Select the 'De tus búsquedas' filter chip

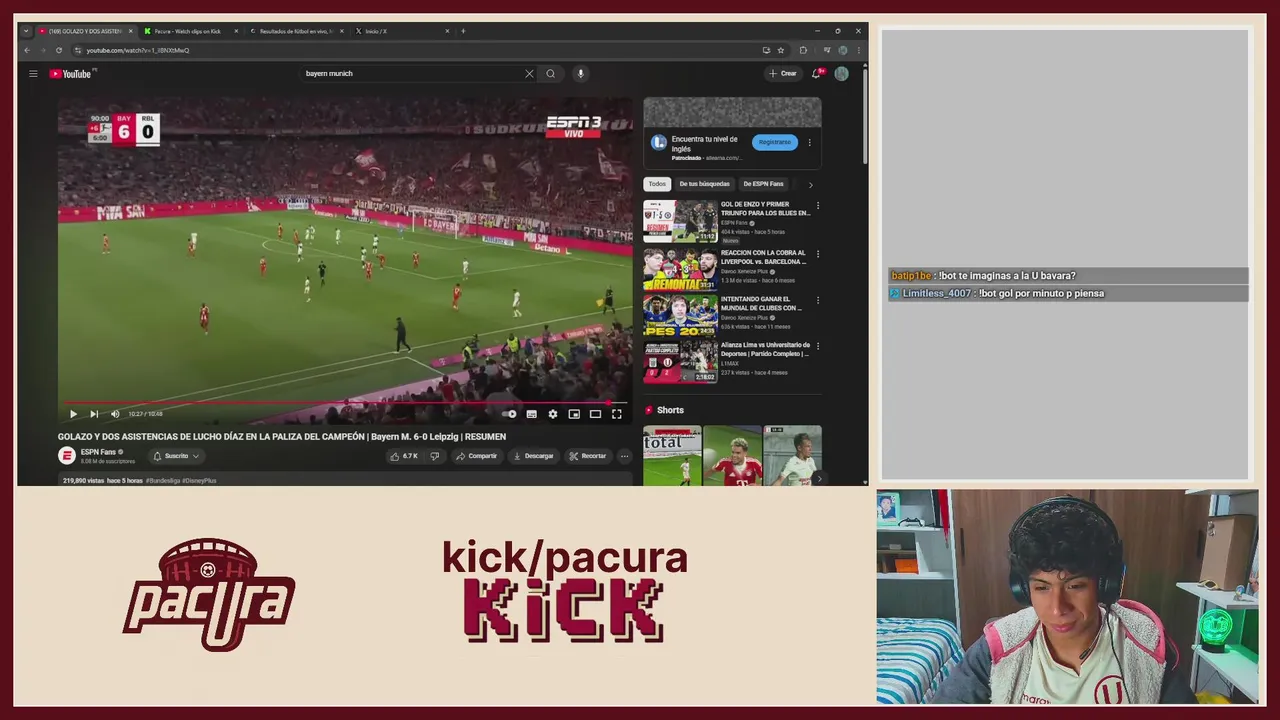pos(705,184)
